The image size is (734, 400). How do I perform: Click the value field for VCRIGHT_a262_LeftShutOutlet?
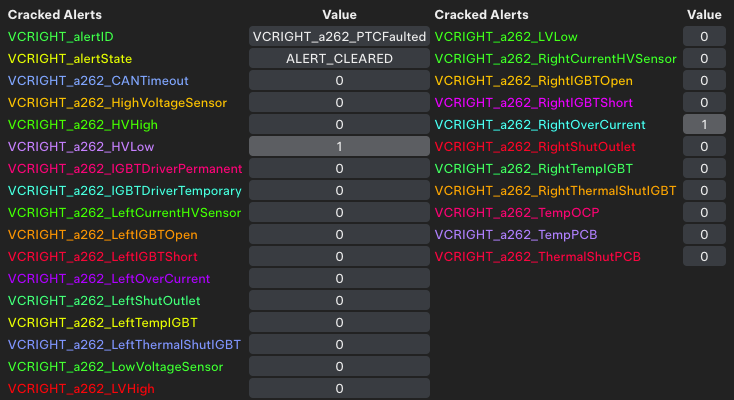(339, 300)
